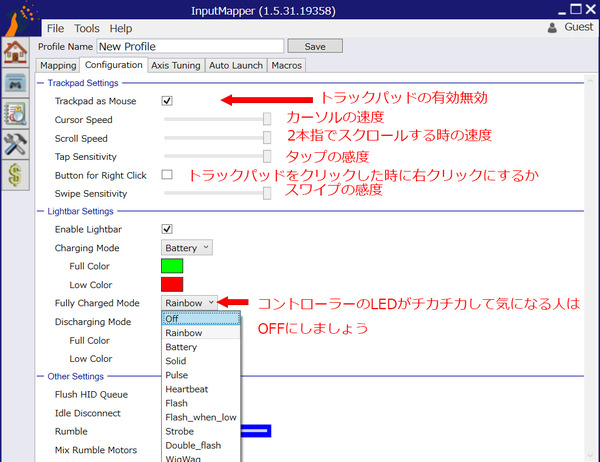Switch to the Auto Launch tab

[236, 65]
